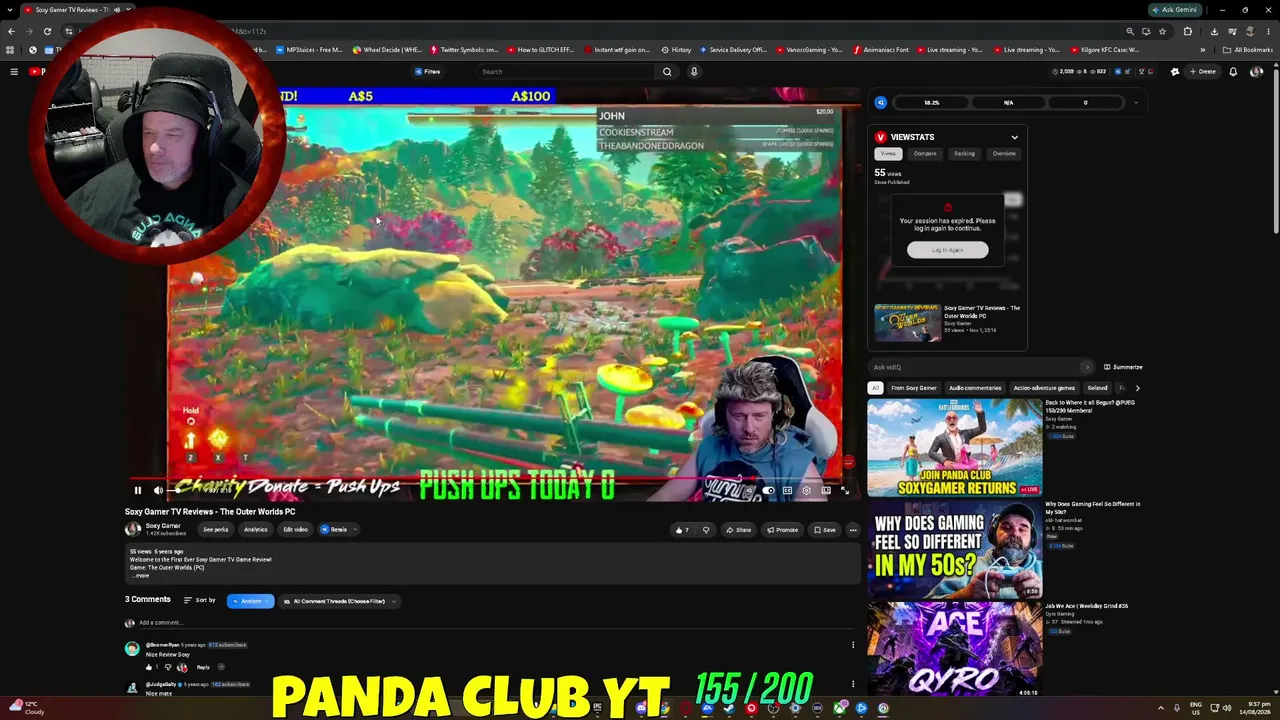This screenshot has height=720, width=1280.
Task: Open The Outer Worlds thumbnail in ViewStats
Action: pyautogui.click(x=907, y=323)
